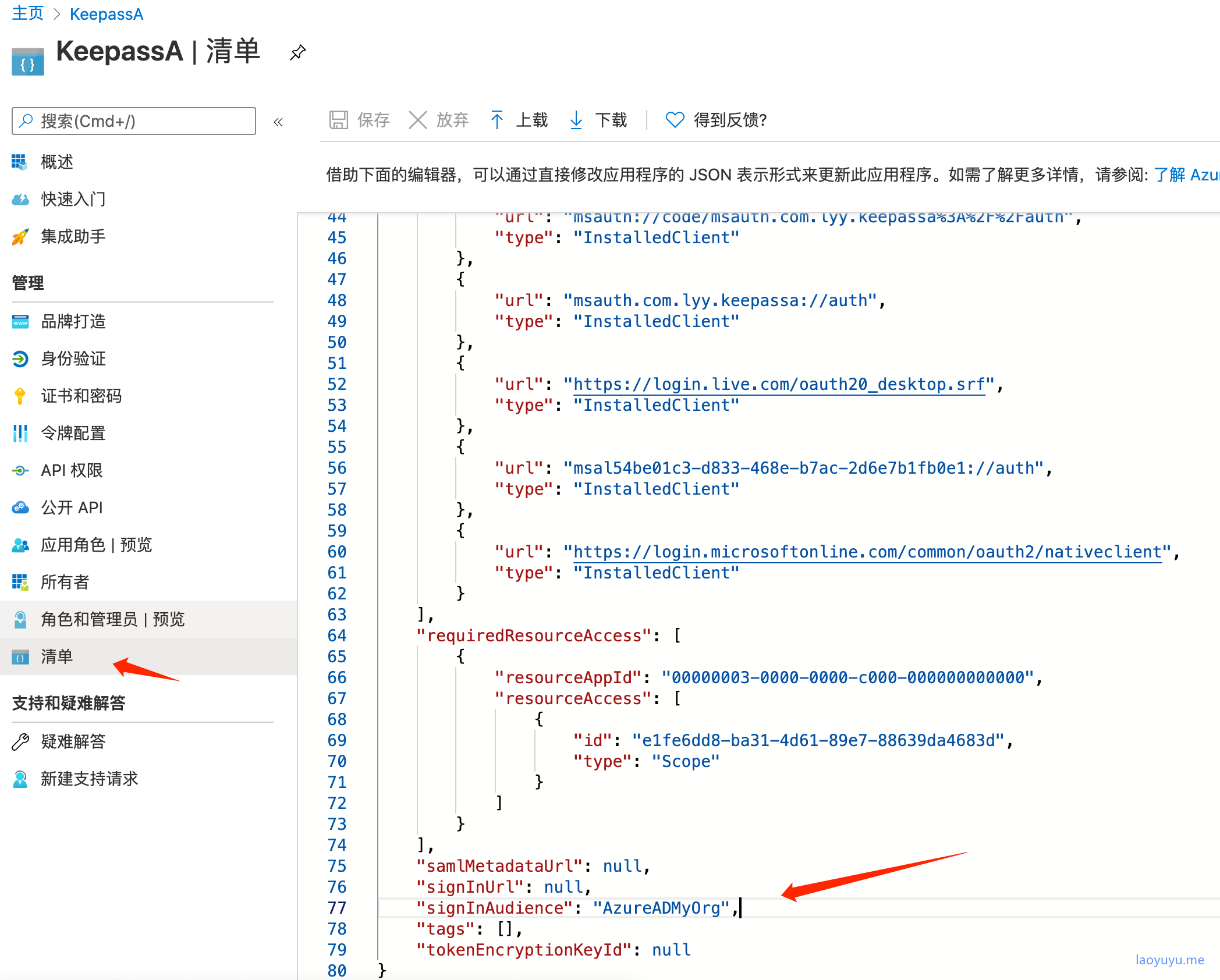The width and height of the screenshot is (1220, 980).
Task: Click the 品牌打造 branding icon
Action: point(20,321)
